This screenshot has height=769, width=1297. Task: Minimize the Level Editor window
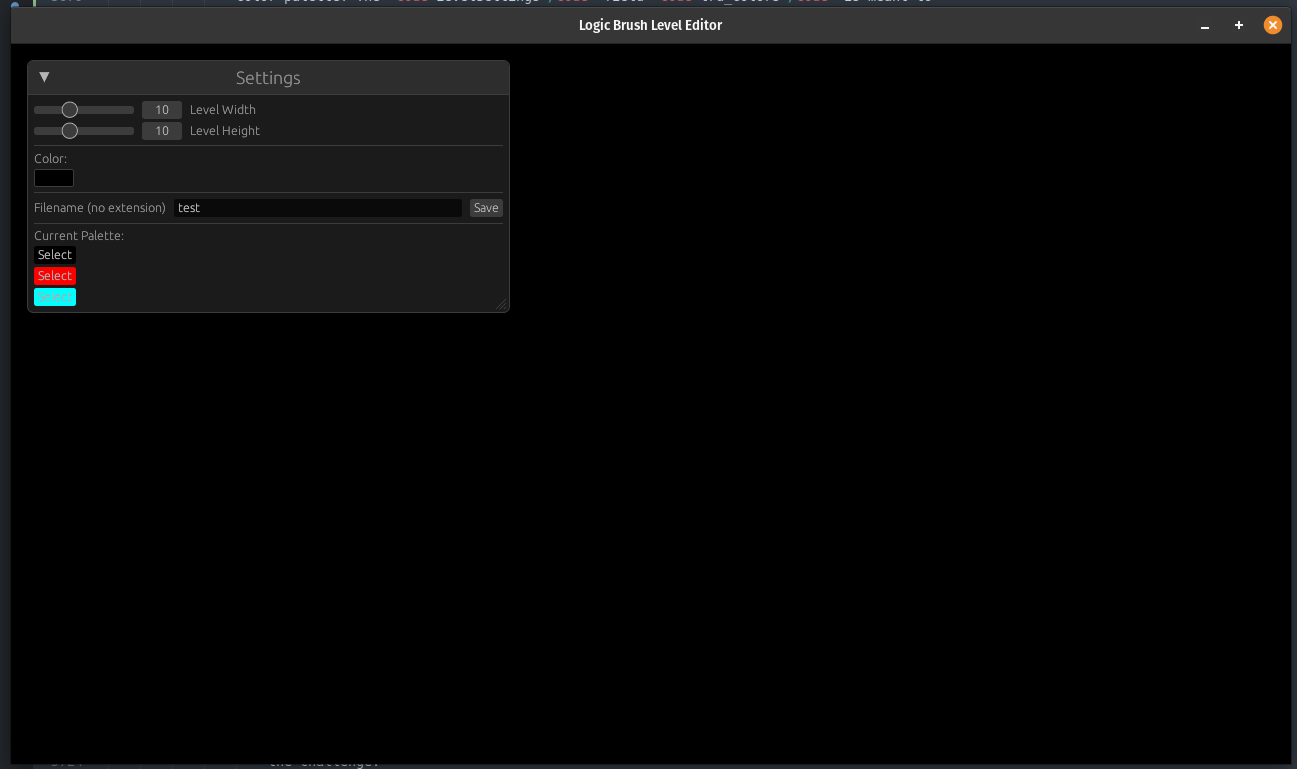(x=1205, y=26)
